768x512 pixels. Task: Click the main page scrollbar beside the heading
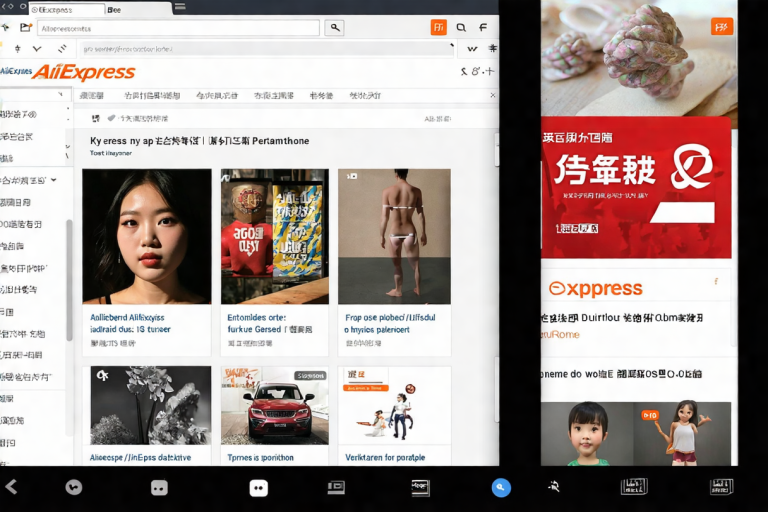[497, 149]
